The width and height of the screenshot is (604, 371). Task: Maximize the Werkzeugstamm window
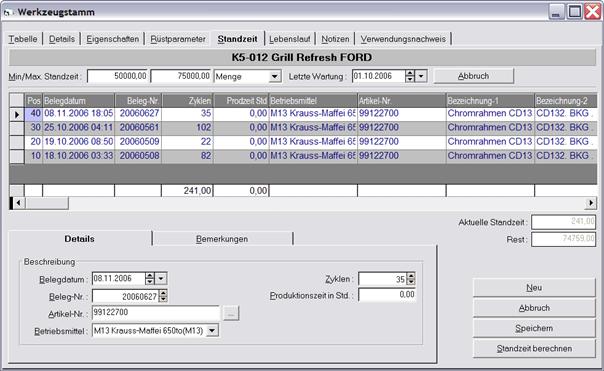point(574,12)
